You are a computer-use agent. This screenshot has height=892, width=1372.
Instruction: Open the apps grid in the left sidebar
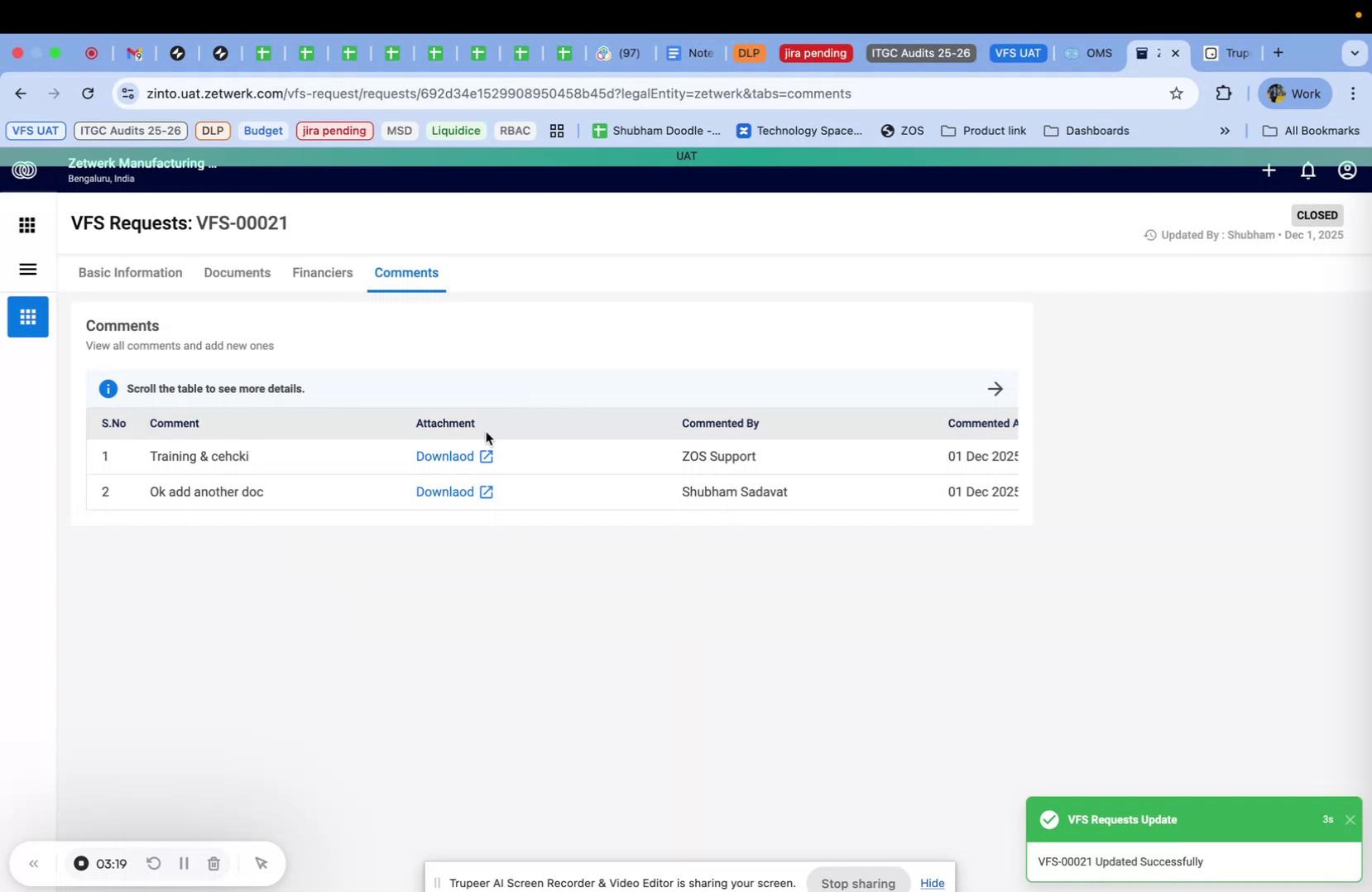pos(27,225)
